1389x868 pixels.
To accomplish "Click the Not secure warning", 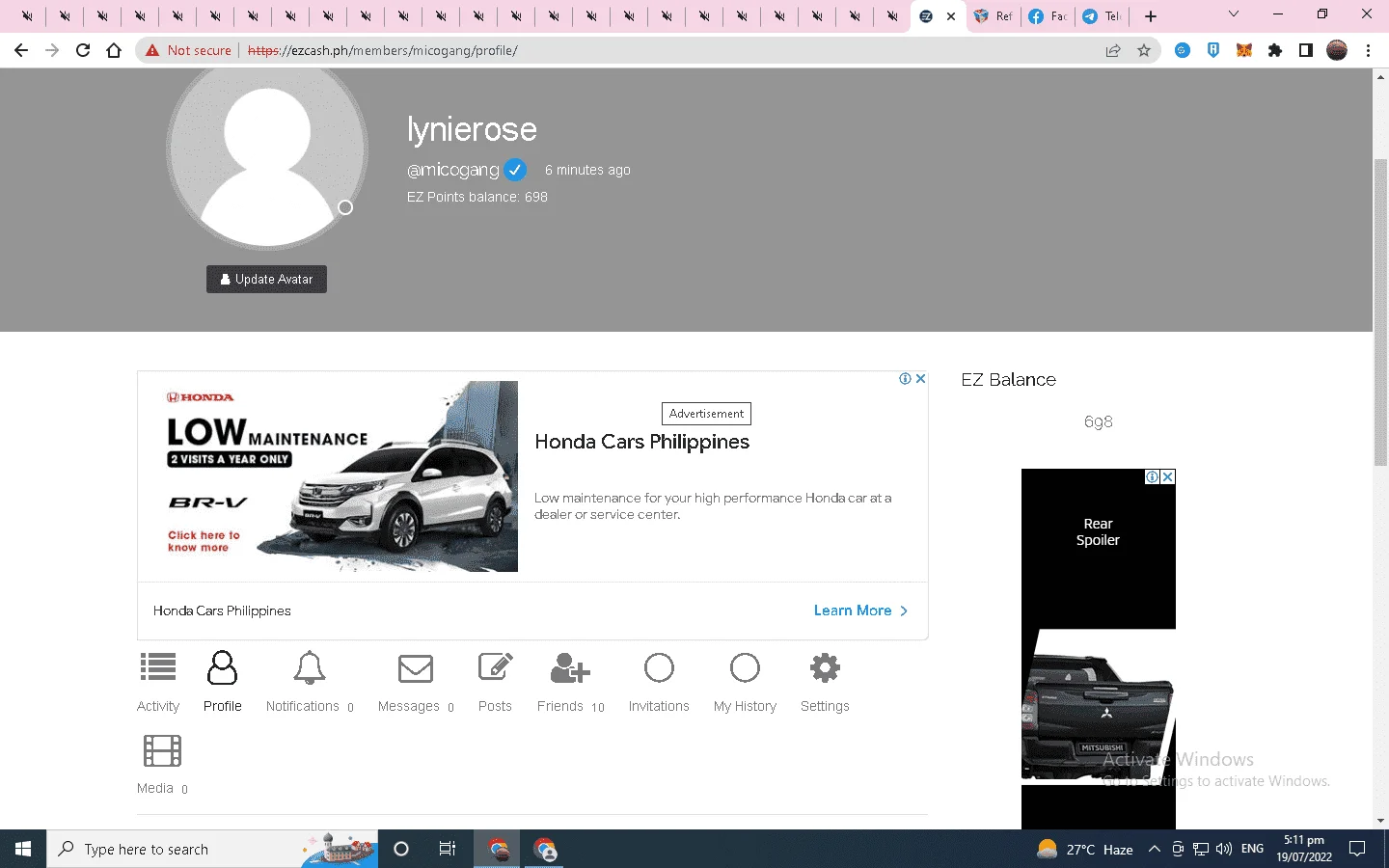I will (189, 50).
